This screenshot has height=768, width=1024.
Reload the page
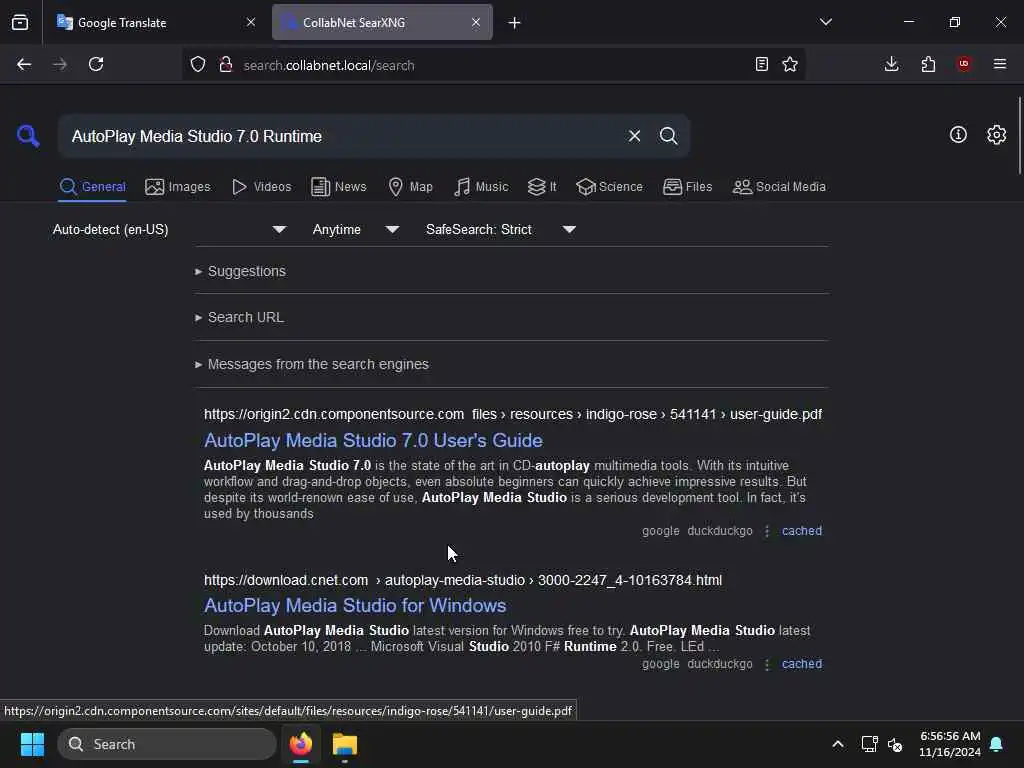pos(96,64)
